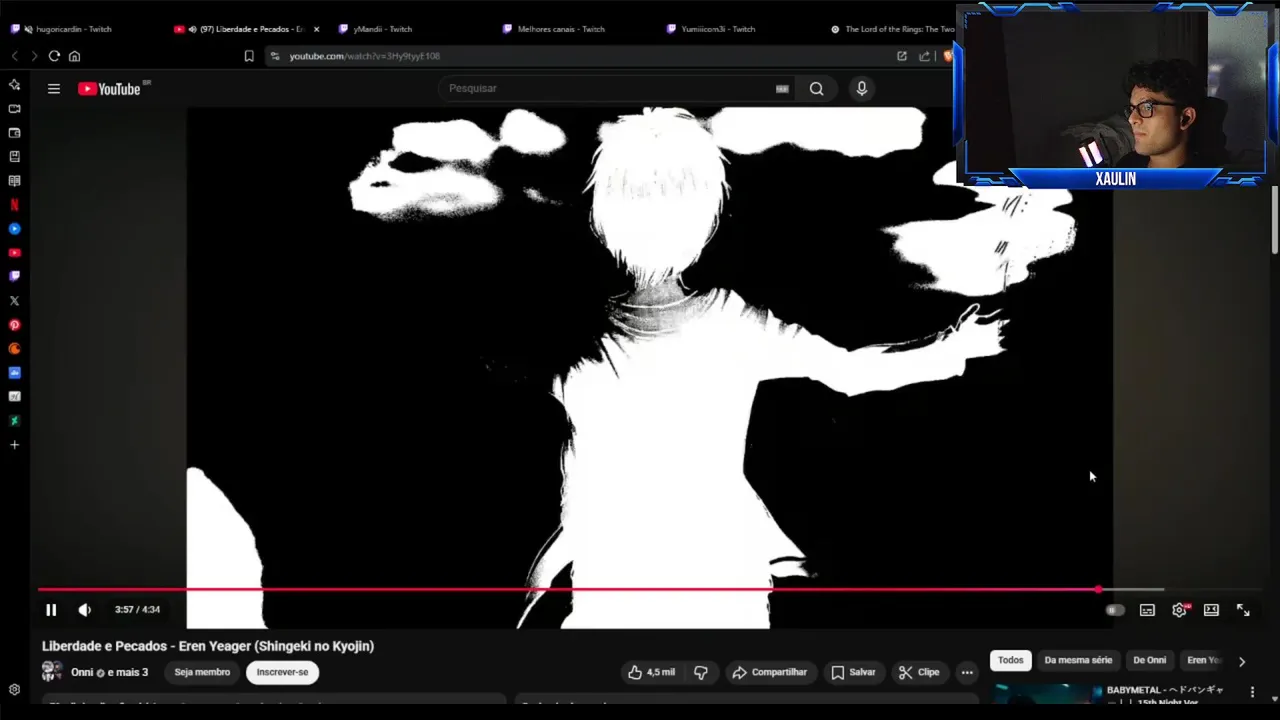Screen dimensions: 1280x720
Task: Open Twitch from browser sidebar
Action: [14, 276]
